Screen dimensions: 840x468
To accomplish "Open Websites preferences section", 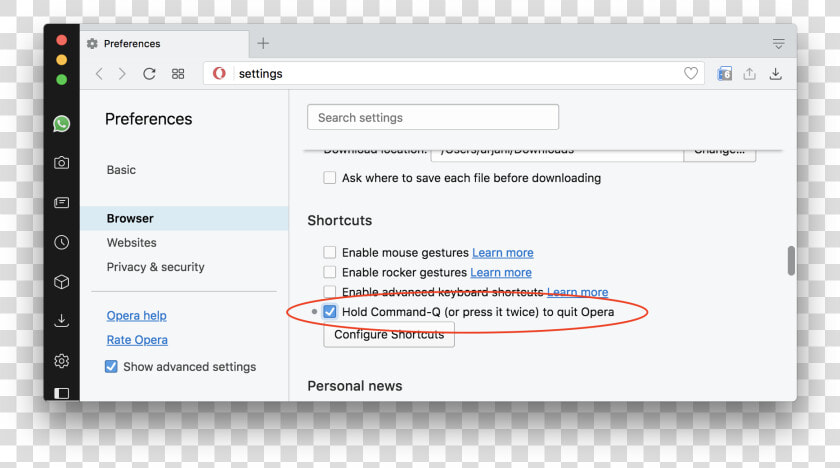I will pyautogui.click(x=131, y=243).
